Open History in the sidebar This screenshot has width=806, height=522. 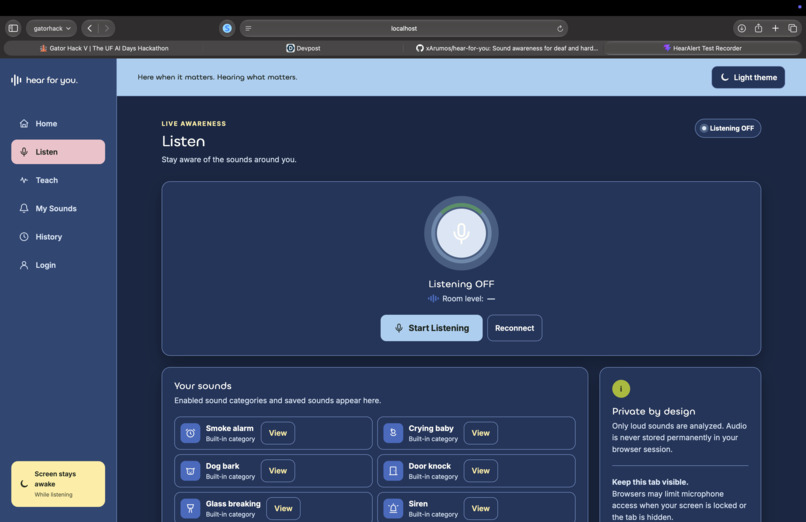(x=58, y=236)
